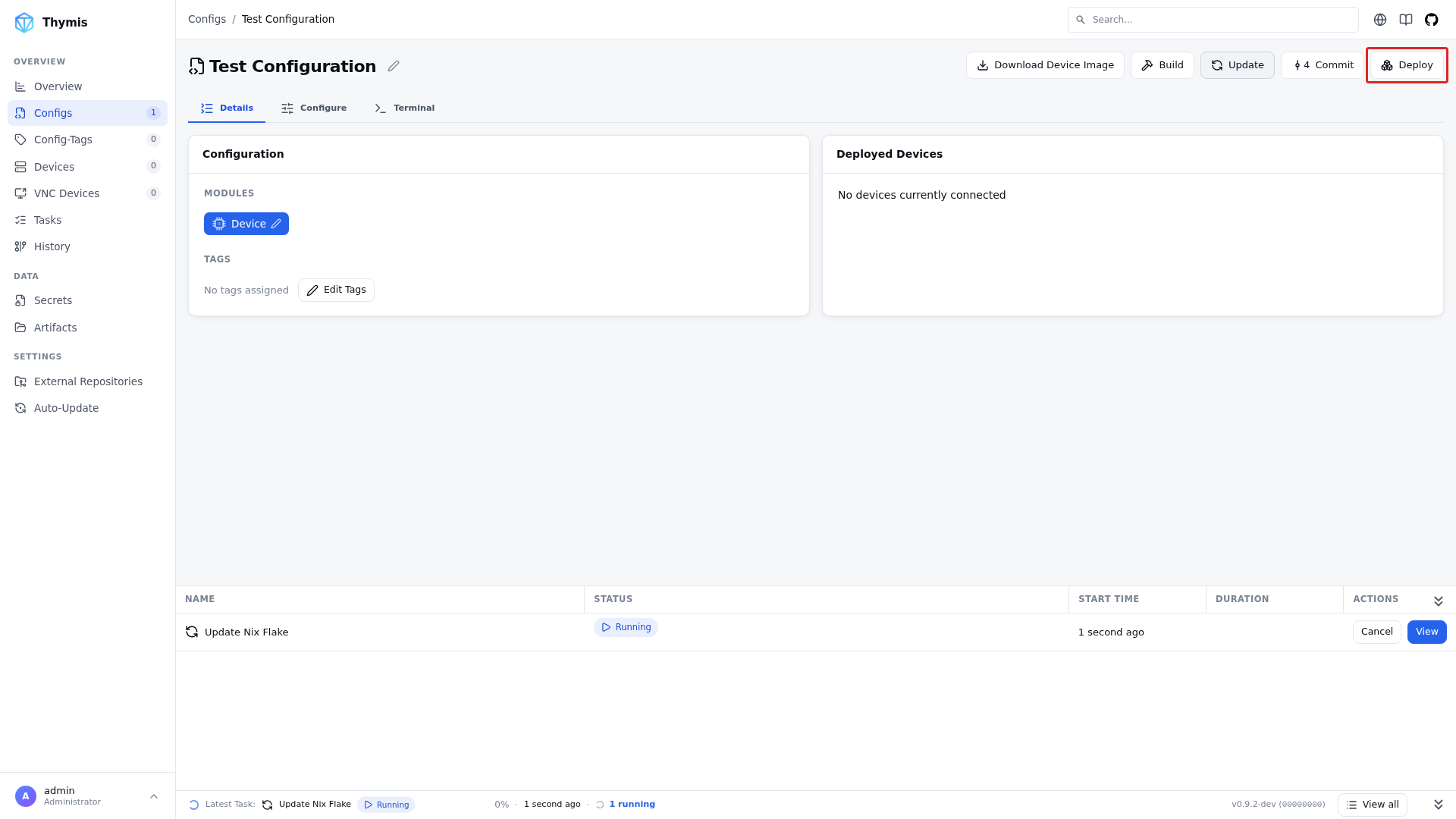Focus the Search input field
Screen dimensions: 1456x819
1213,20
